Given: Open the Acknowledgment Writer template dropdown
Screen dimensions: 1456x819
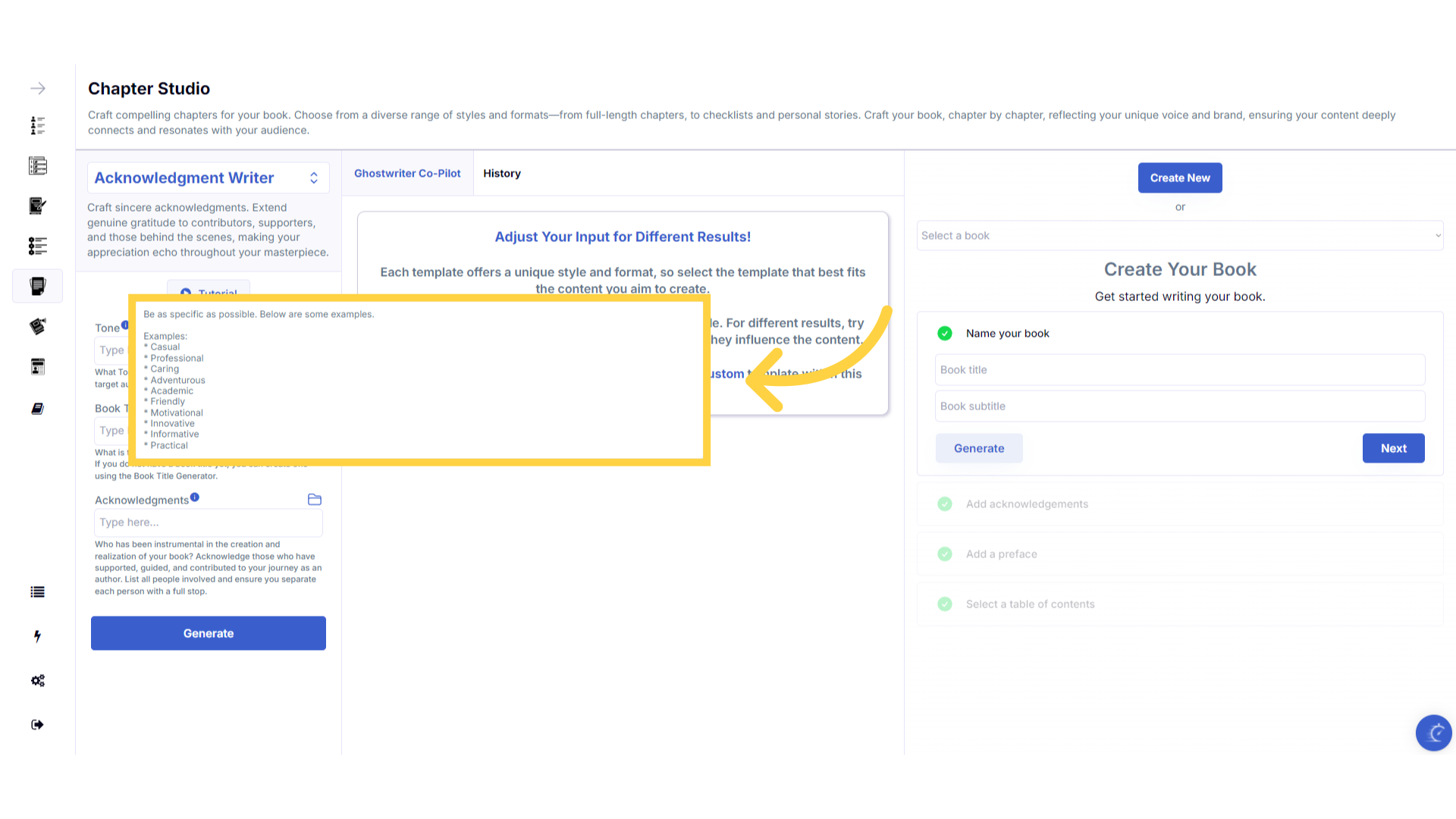Looking at the screenshot, I should 208,178.
